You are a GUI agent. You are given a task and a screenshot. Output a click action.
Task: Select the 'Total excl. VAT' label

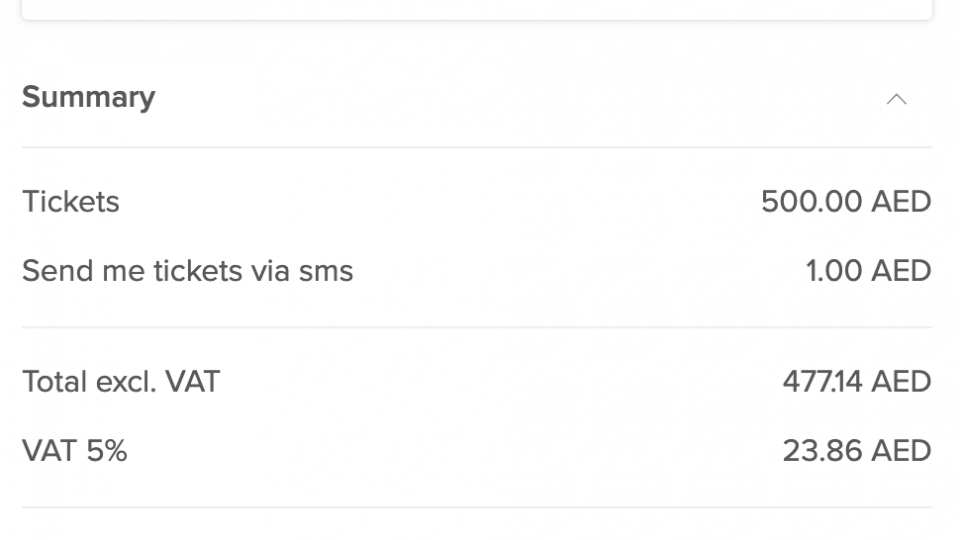121,381
